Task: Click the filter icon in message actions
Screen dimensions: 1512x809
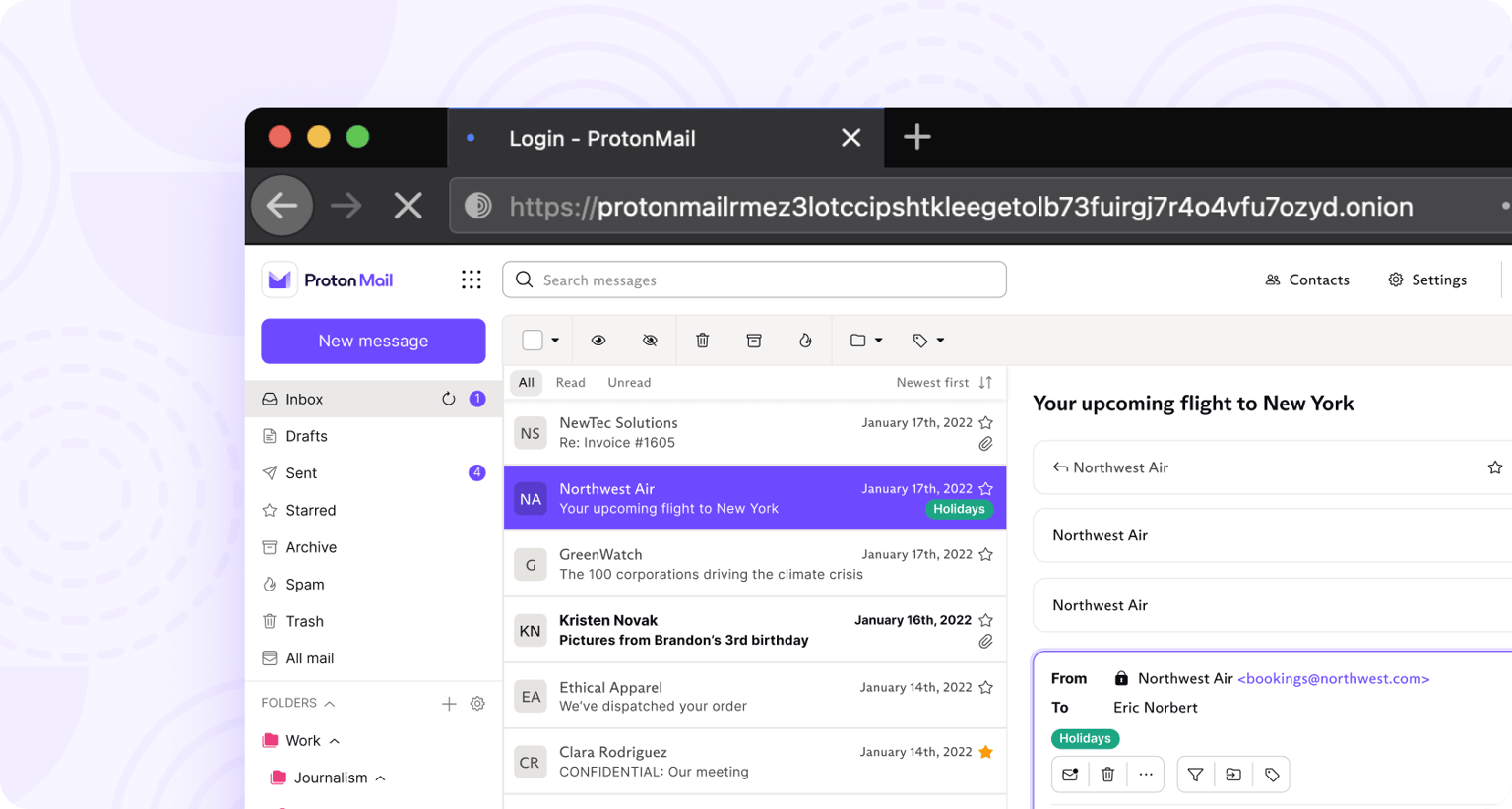Action: [1195, 775]
